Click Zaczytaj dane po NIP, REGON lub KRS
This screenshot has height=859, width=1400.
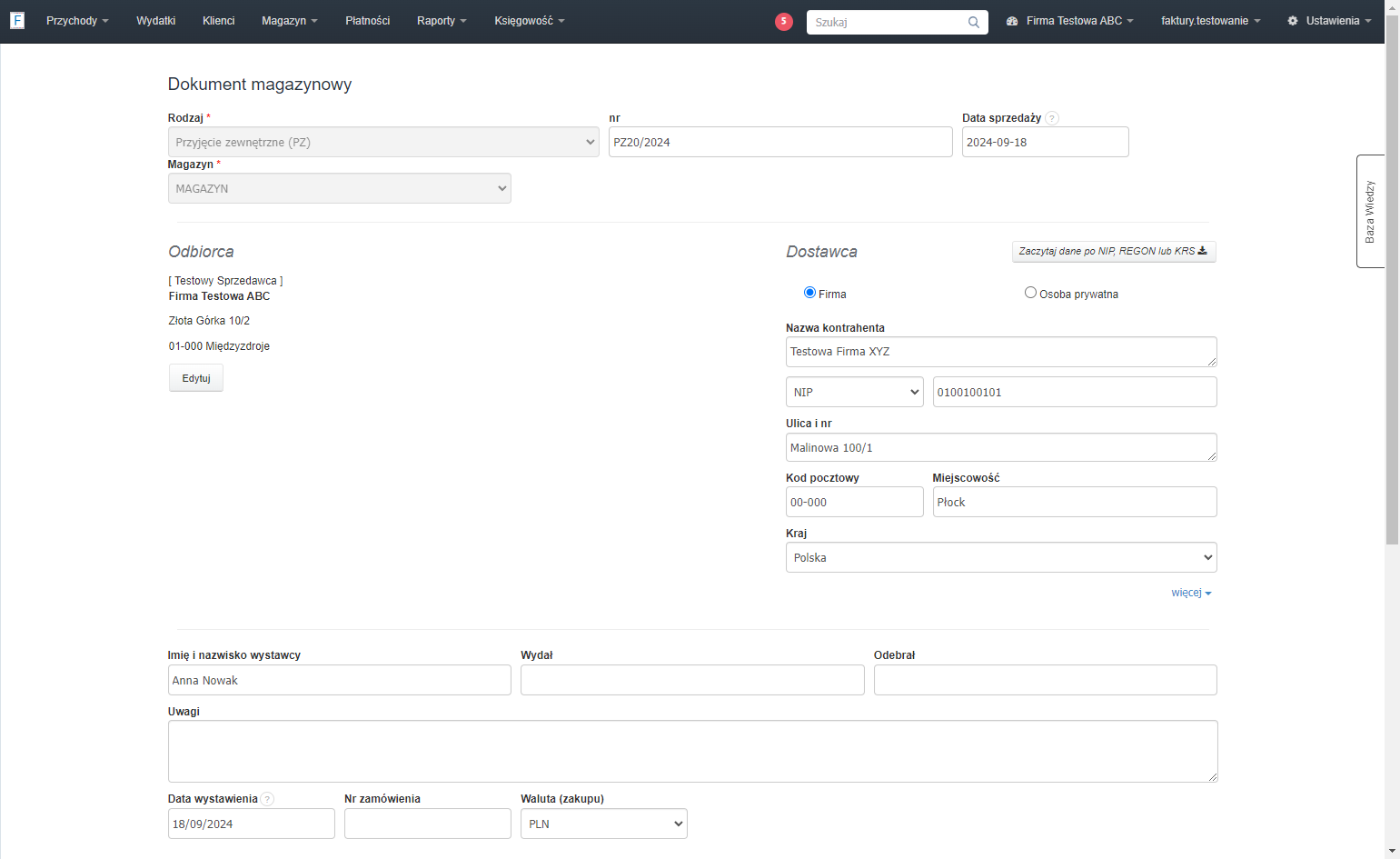(x=1114, y=252)
